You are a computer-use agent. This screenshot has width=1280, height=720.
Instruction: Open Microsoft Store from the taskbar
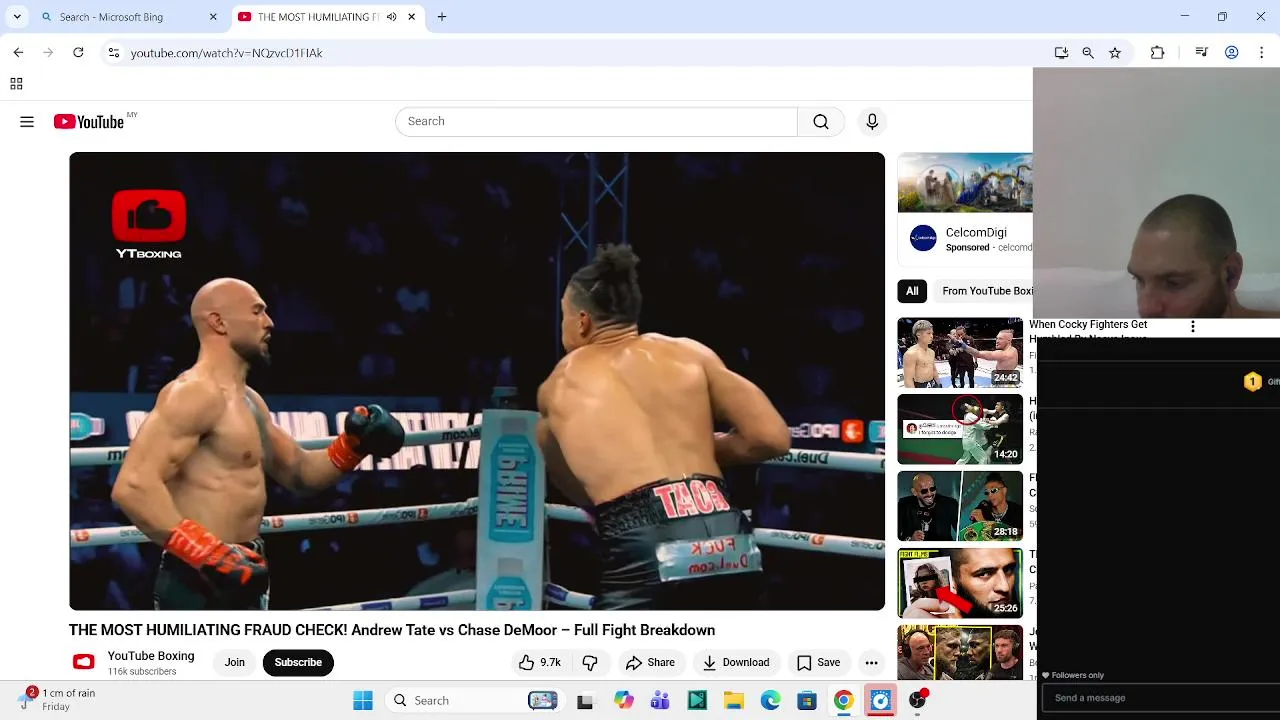[x=807, y=700]
